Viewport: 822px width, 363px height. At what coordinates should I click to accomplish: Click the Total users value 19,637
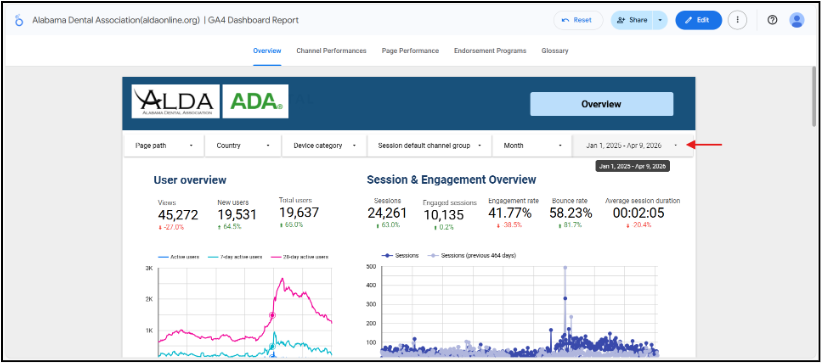point(299,212)
